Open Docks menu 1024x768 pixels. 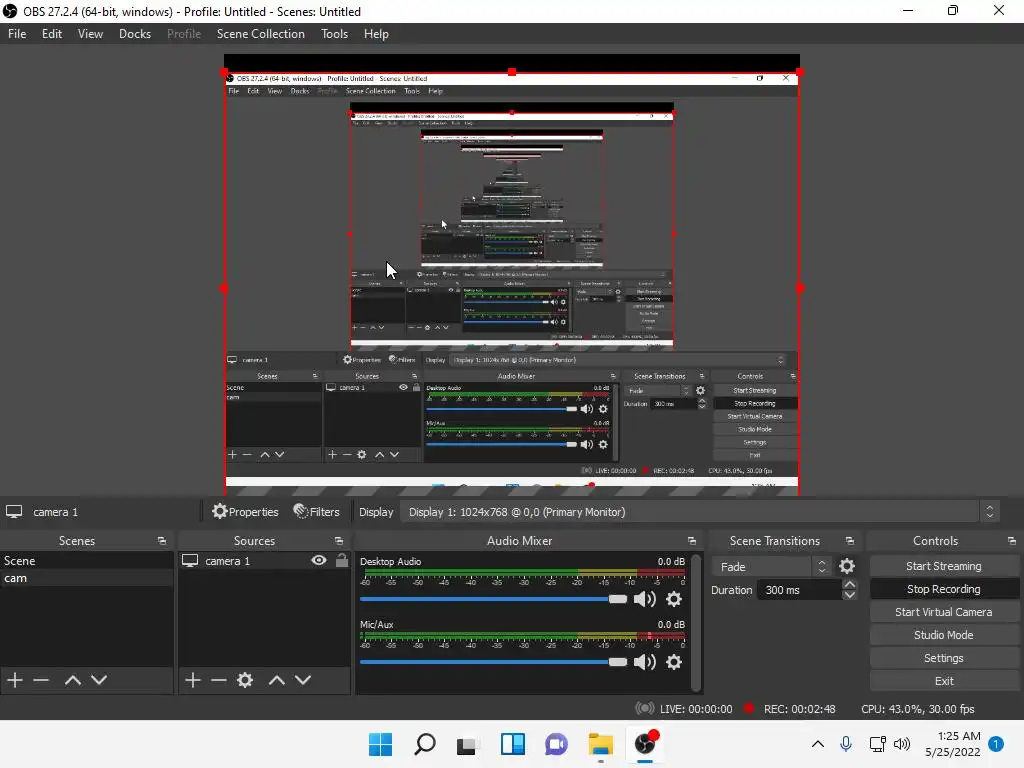pyautogui.click(x=135, y=34)
